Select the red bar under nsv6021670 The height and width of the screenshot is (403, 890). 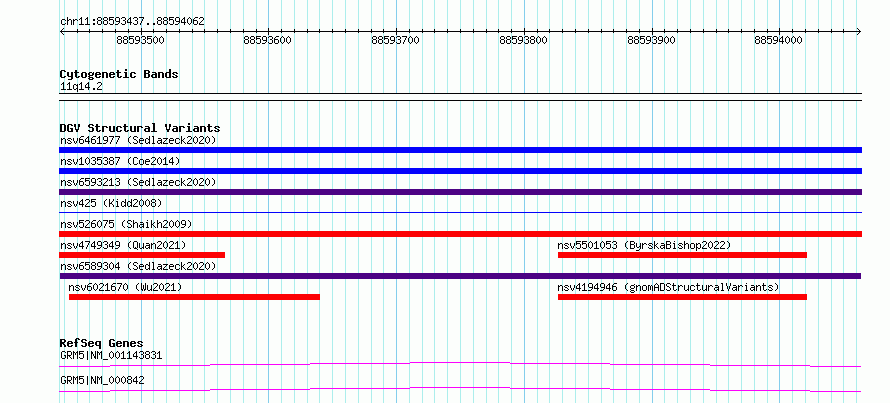pos(194,297)
